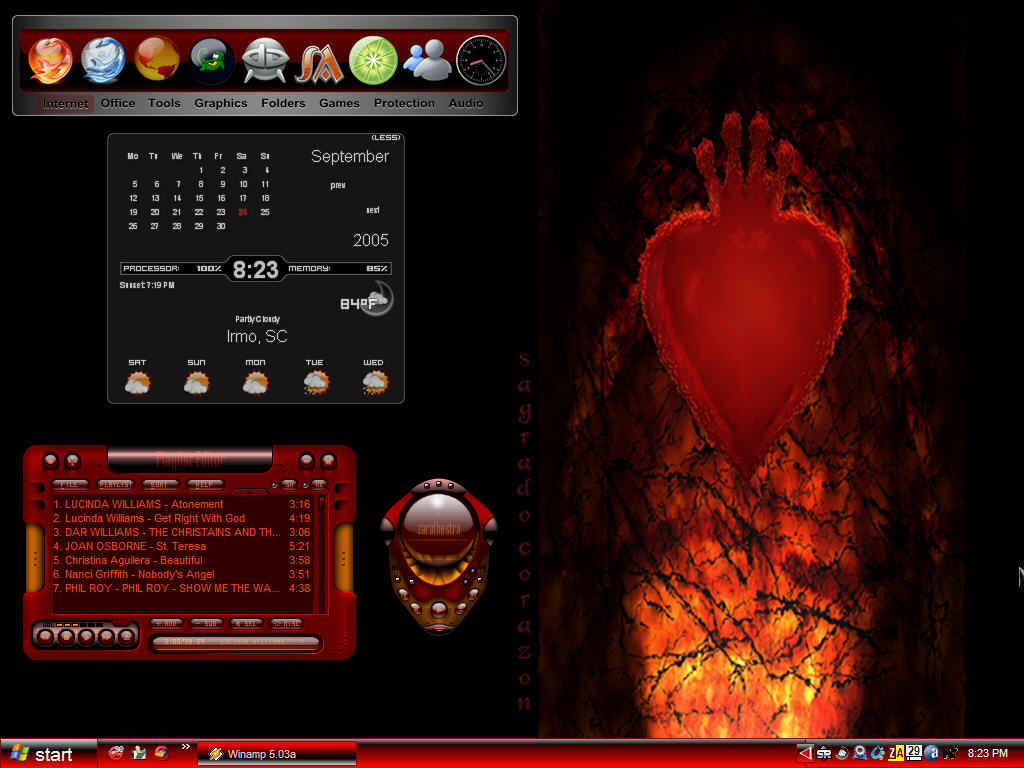Open the analog clock dock icon
Image resolution: width=1024 pixels, height=768 pixels.
[481, 61]
